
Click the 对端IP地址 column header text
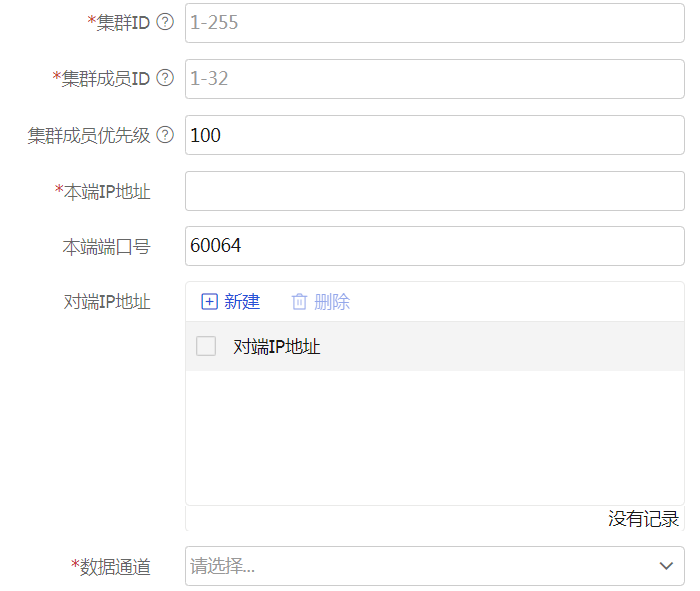click(x=277, y=347)
